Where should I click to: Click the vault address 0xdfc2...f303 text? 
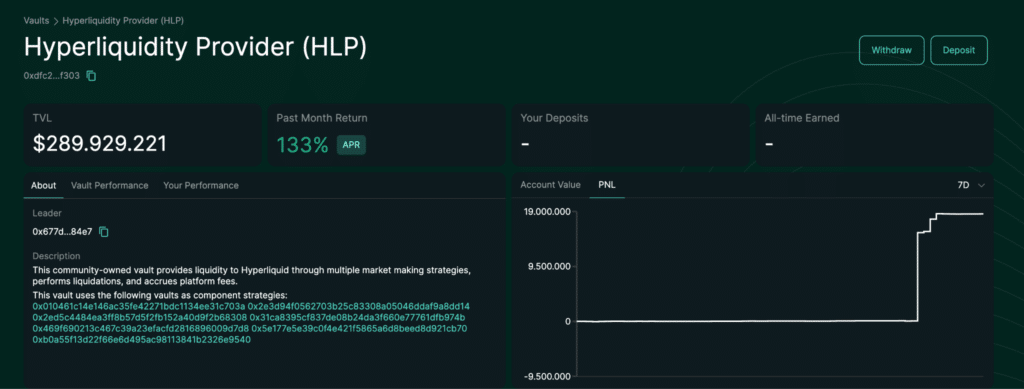pos(52,76)
